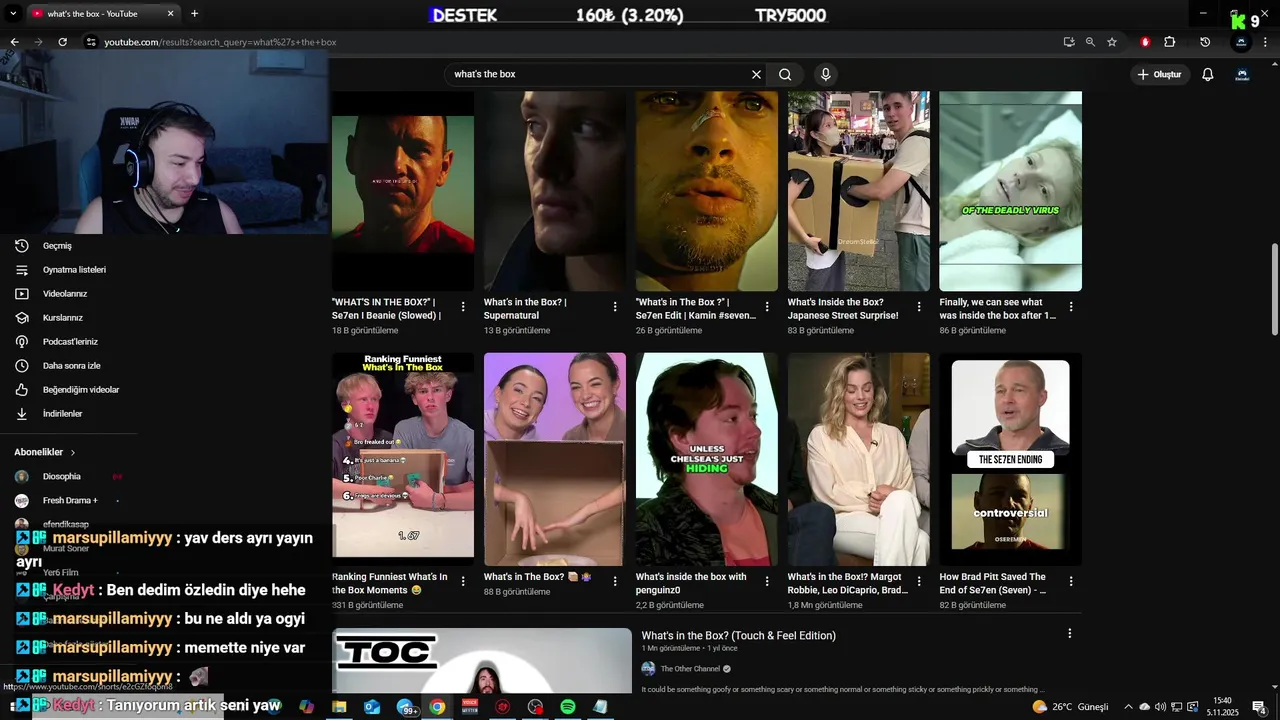The height and width of the screenshot is (720, 1280).
Task: Play the penguinz0 short thumbnail
Action: coord(707,459)
